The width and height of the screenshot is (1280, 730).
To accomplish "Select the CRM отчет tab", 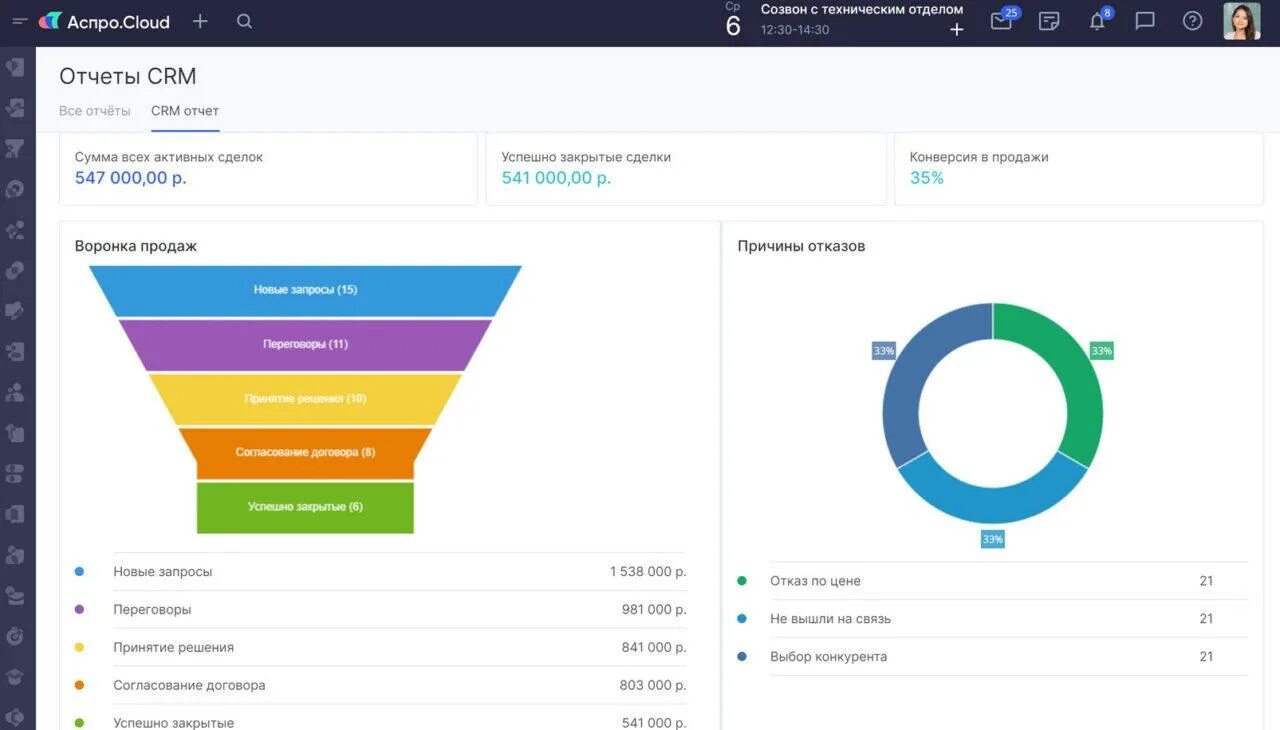I will 185,111.
